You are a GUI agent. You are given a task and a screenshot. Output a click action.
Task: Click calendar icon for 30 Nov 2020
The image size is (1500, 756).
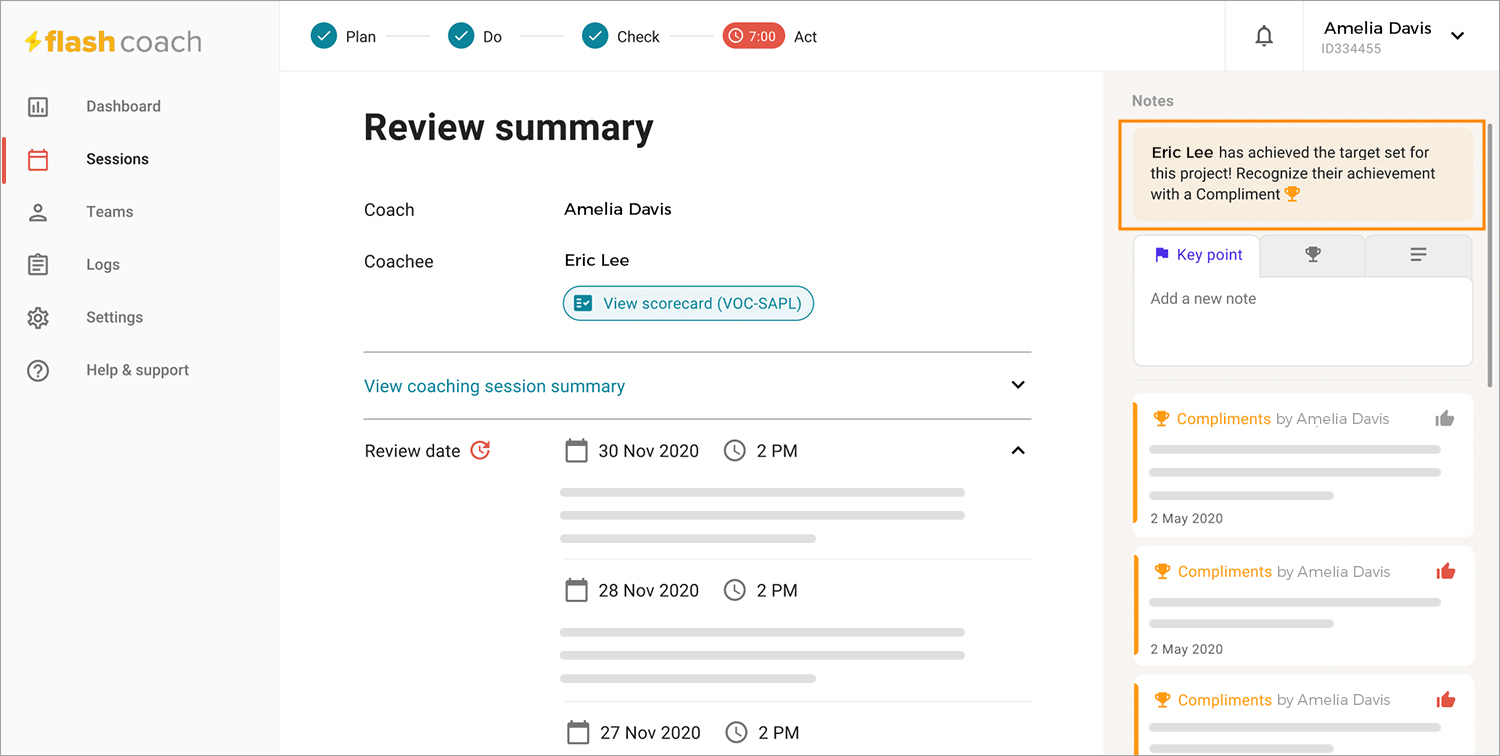click(x=576, y=451)
